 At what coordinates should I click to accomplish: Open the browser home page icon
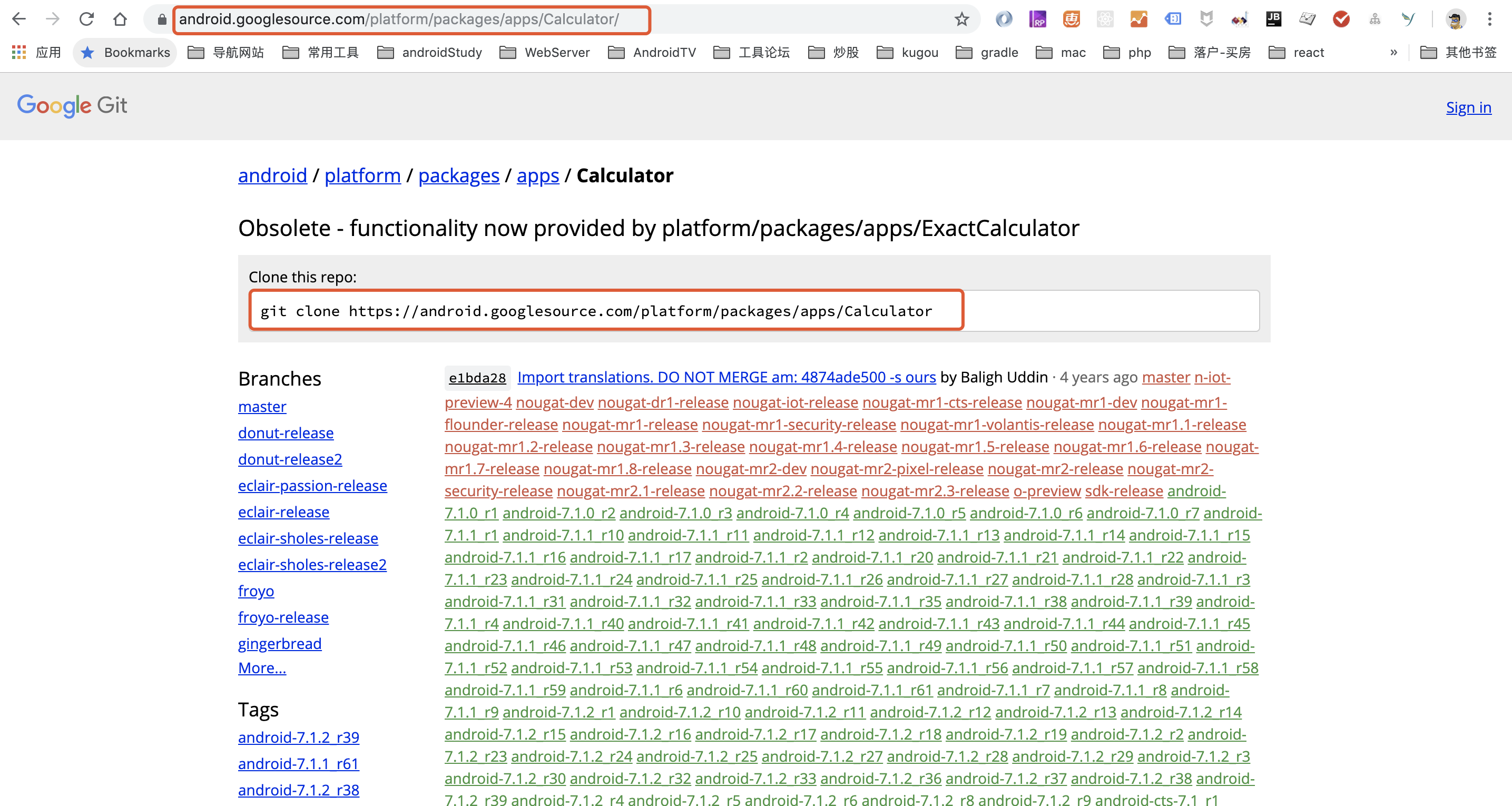(x=120, y=19)
